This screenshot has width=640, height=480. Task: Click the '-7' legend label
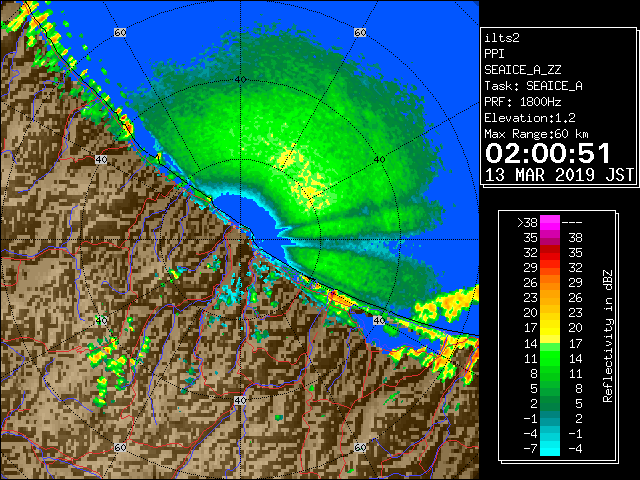(530, 449)
